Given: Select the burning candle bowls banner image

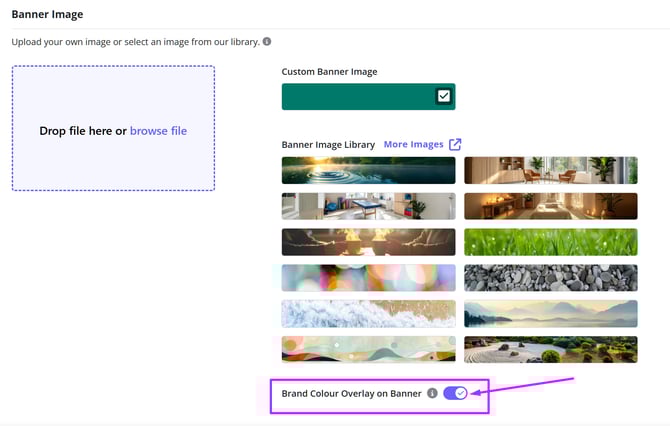Looking at the screenshot, I should tap(368, 242).
